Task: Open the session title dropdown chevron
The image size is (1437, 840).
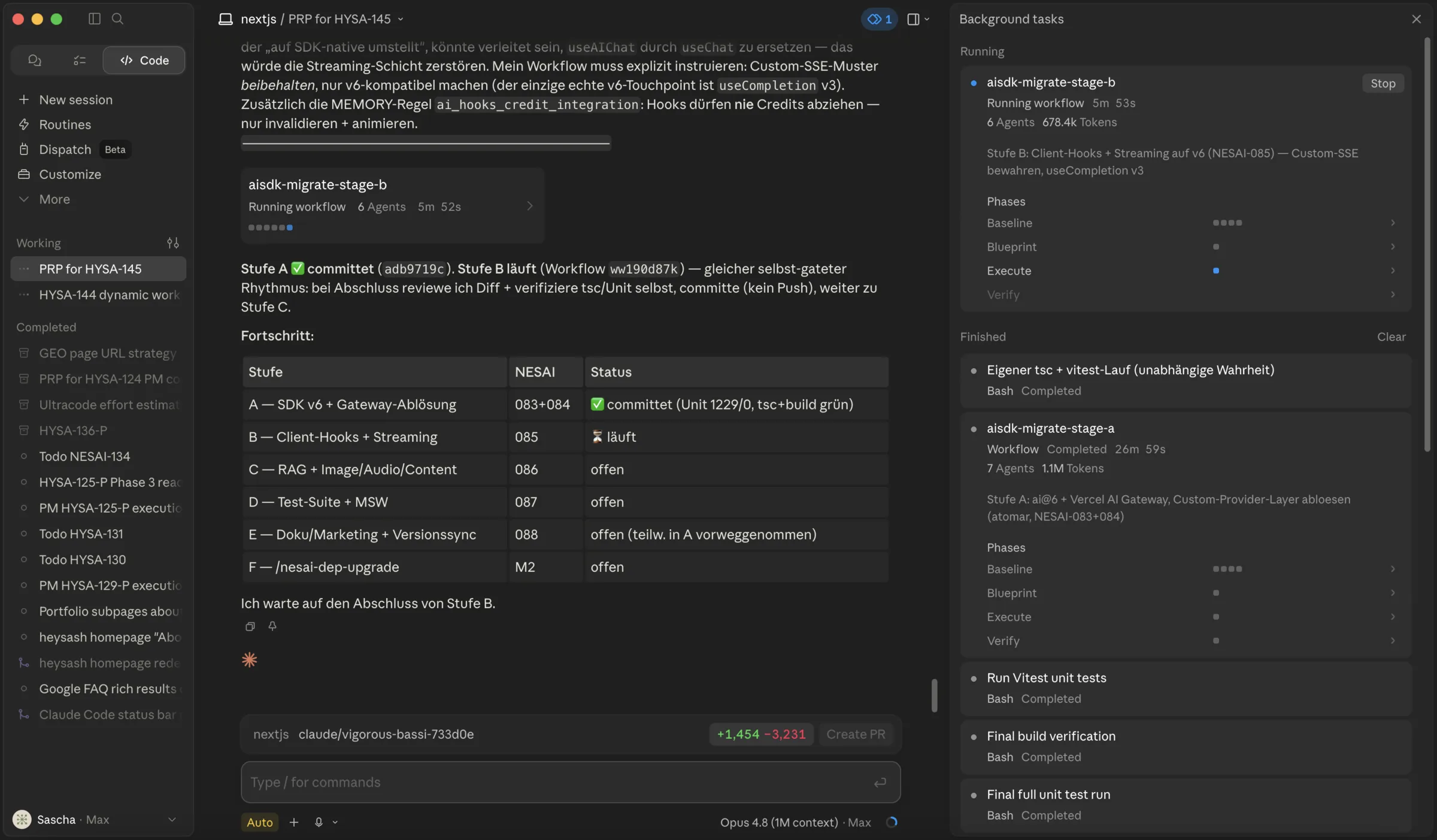Action: [x=401, y=19]
